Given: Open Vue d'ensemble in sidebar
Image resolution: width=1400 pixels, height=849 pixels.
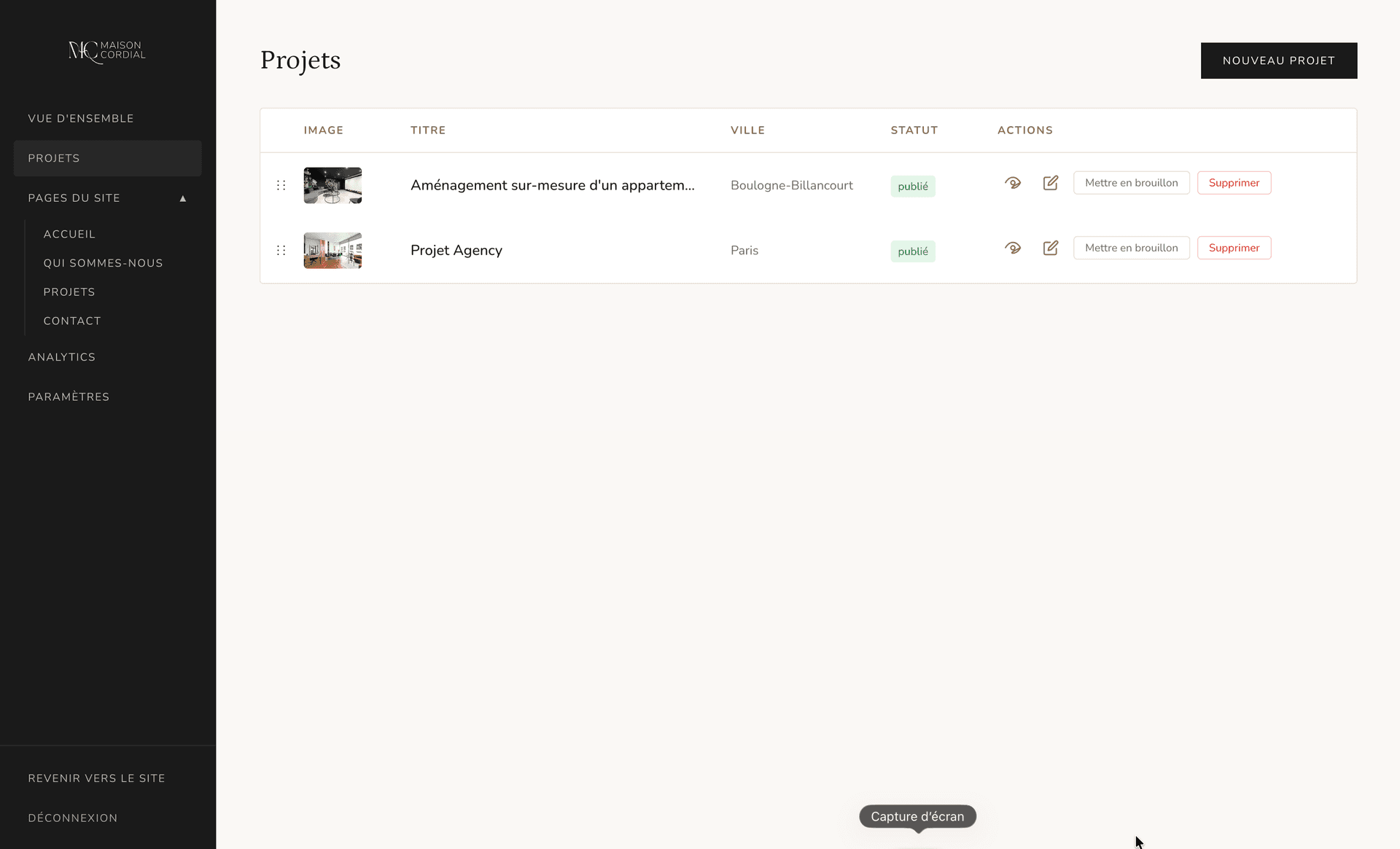Looking at the screenshot, I should 81,119.
